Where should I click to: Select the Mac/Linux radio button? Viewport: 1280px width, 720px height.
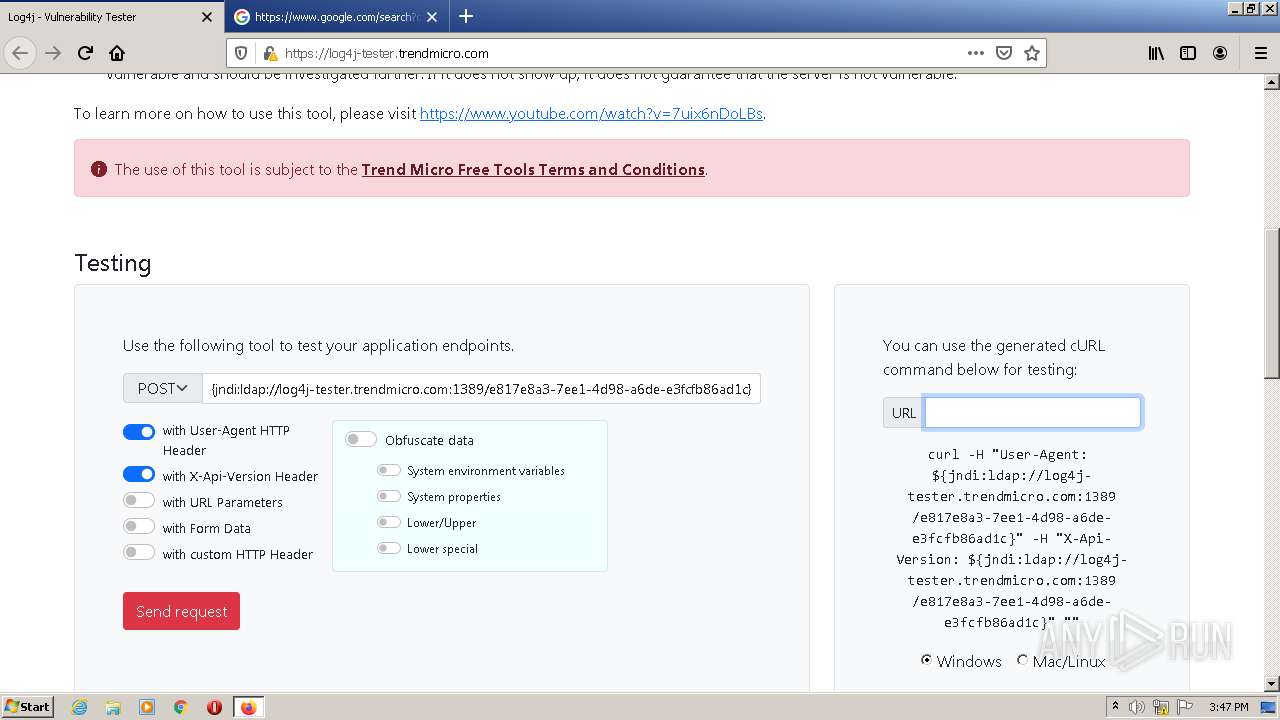pyautogui.click(x=1022, y=660)
